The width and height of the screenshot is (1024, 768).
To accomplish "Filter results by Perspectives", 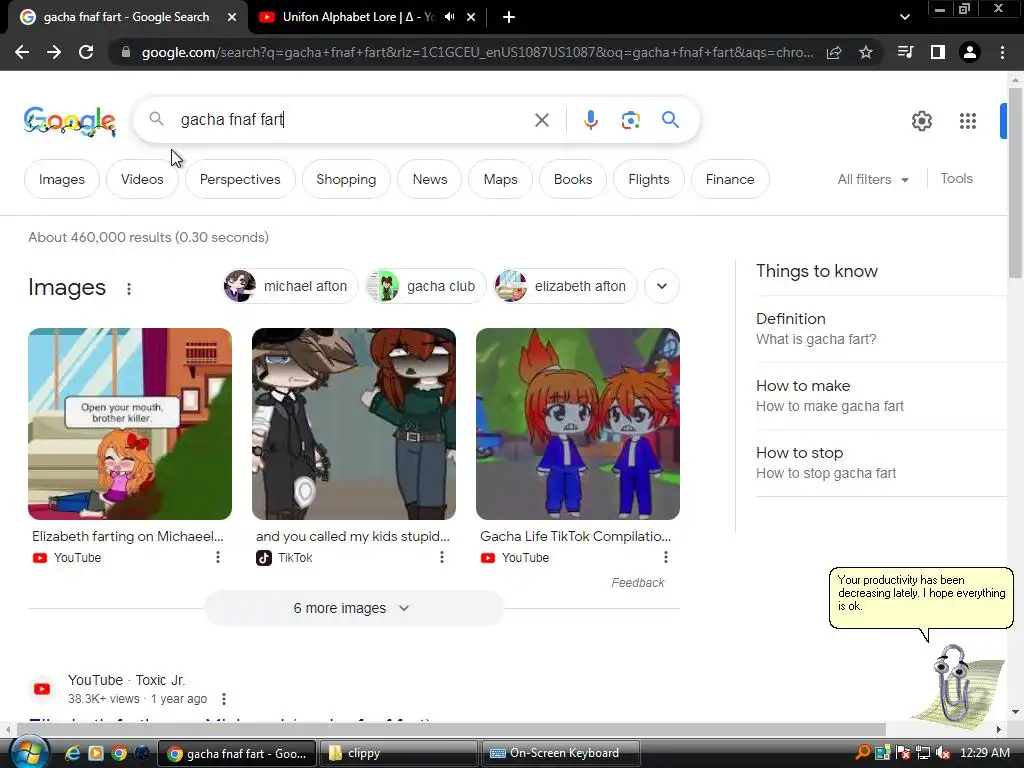I will coord(240,179).
